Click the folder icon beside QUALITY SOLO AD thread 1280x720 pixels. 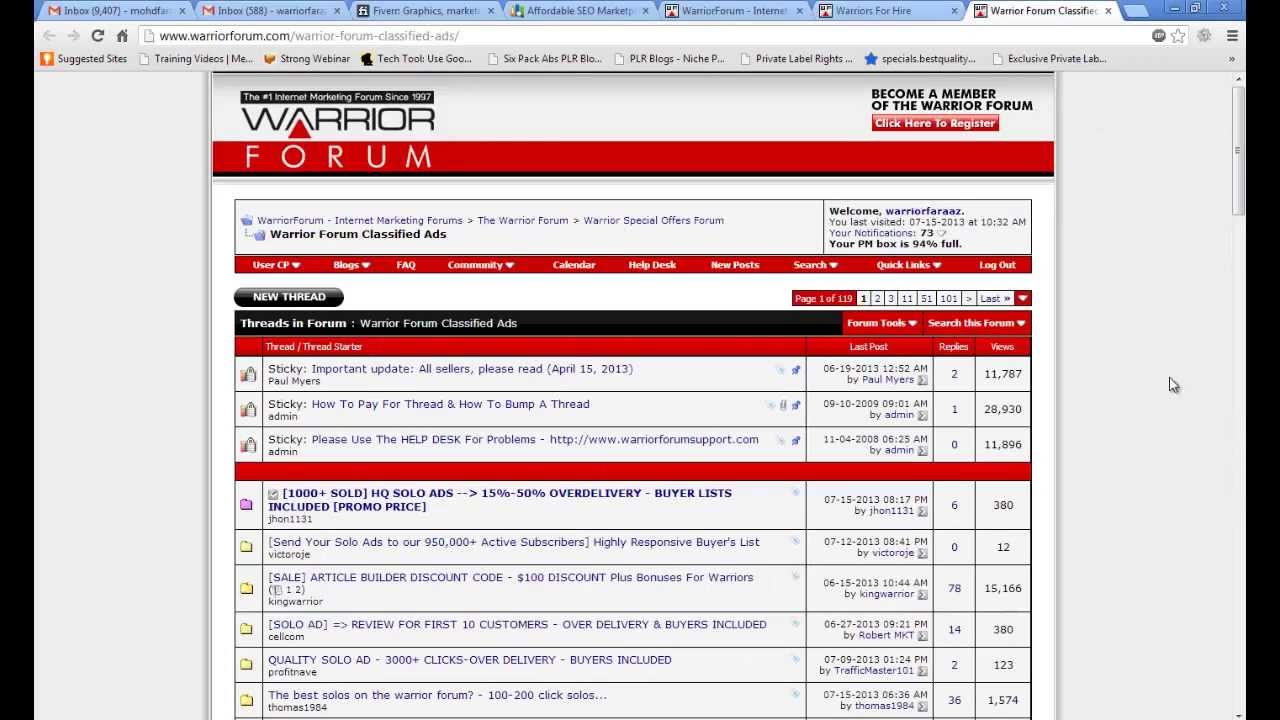click(x=246, y=665)
